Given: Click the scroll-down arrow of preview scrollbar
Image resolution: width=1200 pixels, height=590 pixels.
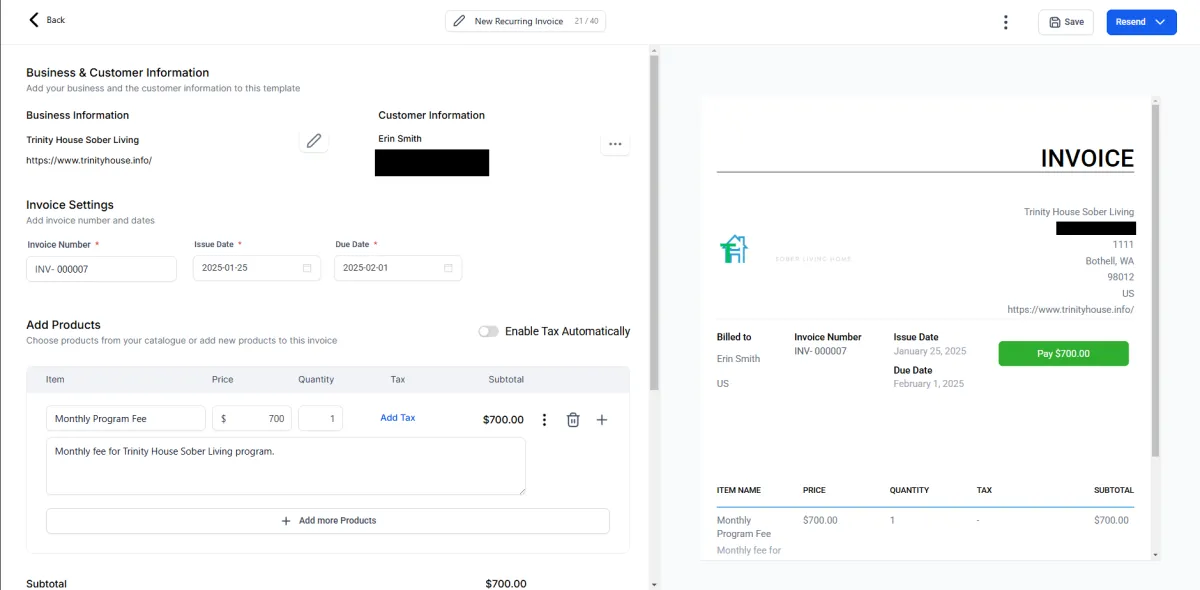Looking at the screenshot, I should (1156, 554).
